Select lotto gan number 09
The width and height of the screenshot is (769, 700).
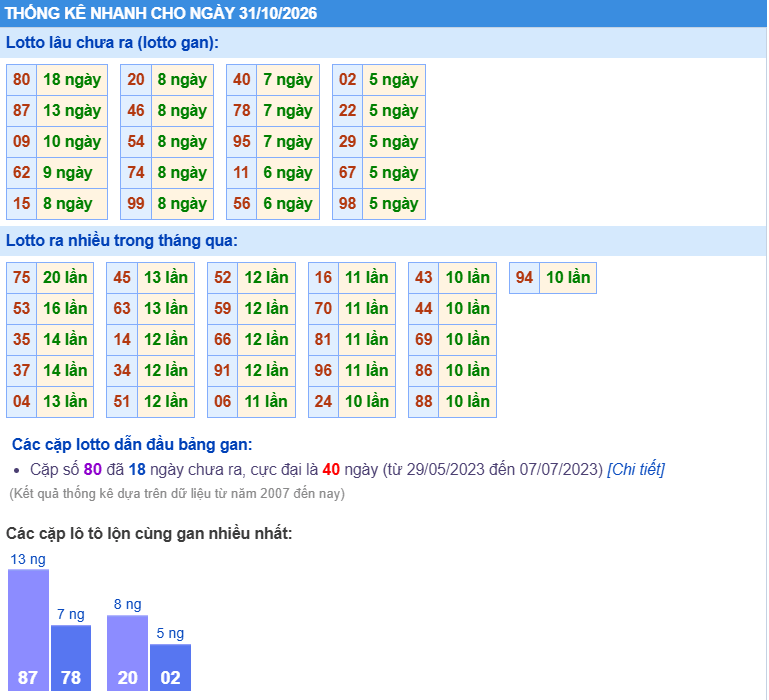22,142
